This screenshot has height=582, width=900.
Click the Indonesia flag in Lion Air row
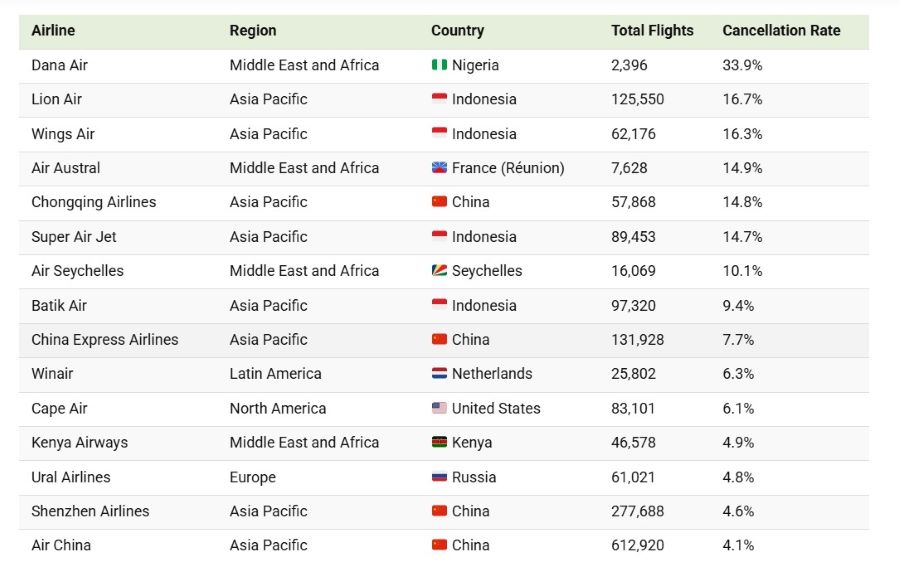439,99
